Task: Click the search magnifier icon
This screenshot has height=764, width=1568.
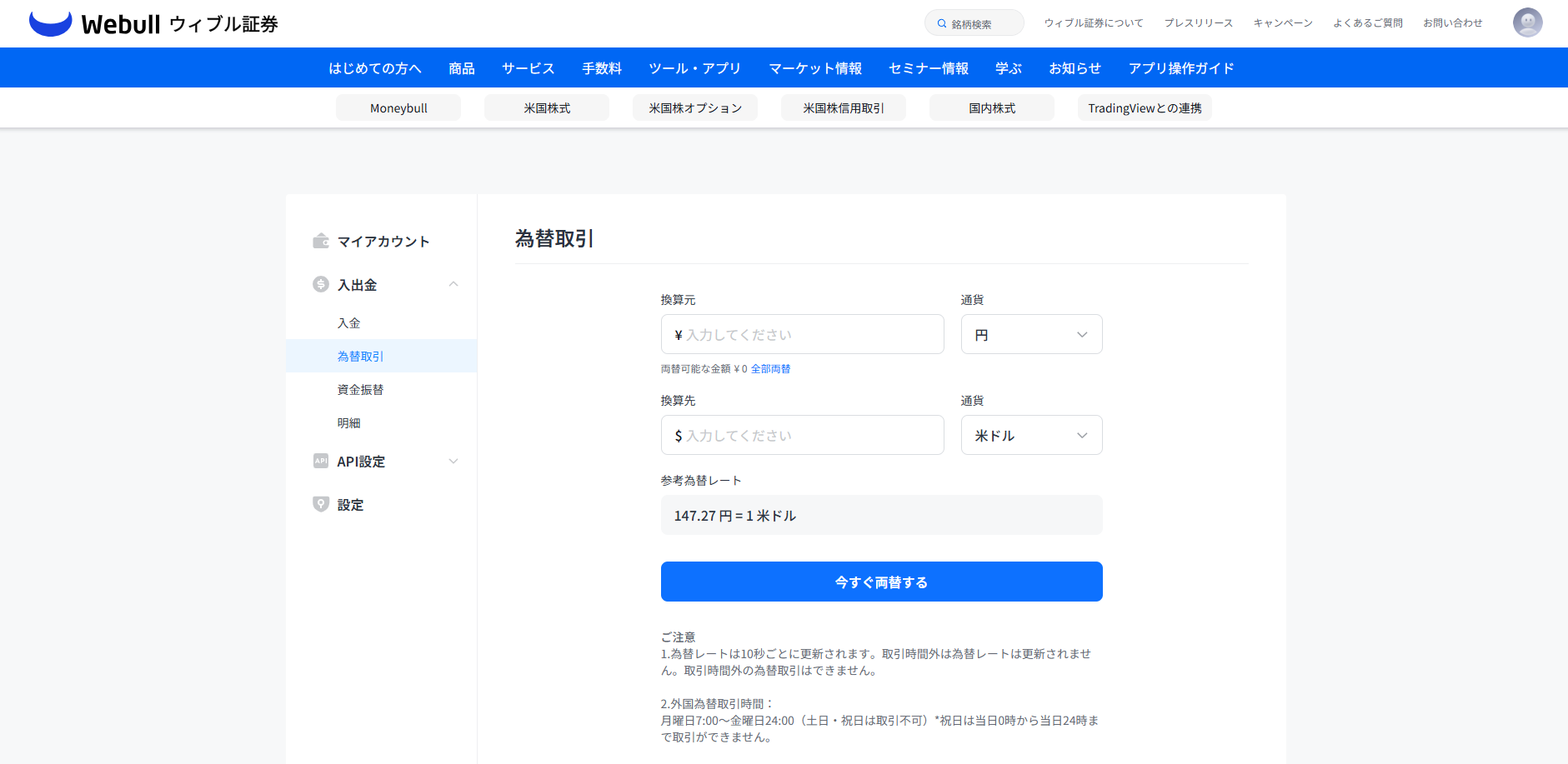Action: click(x=942, y=23)
